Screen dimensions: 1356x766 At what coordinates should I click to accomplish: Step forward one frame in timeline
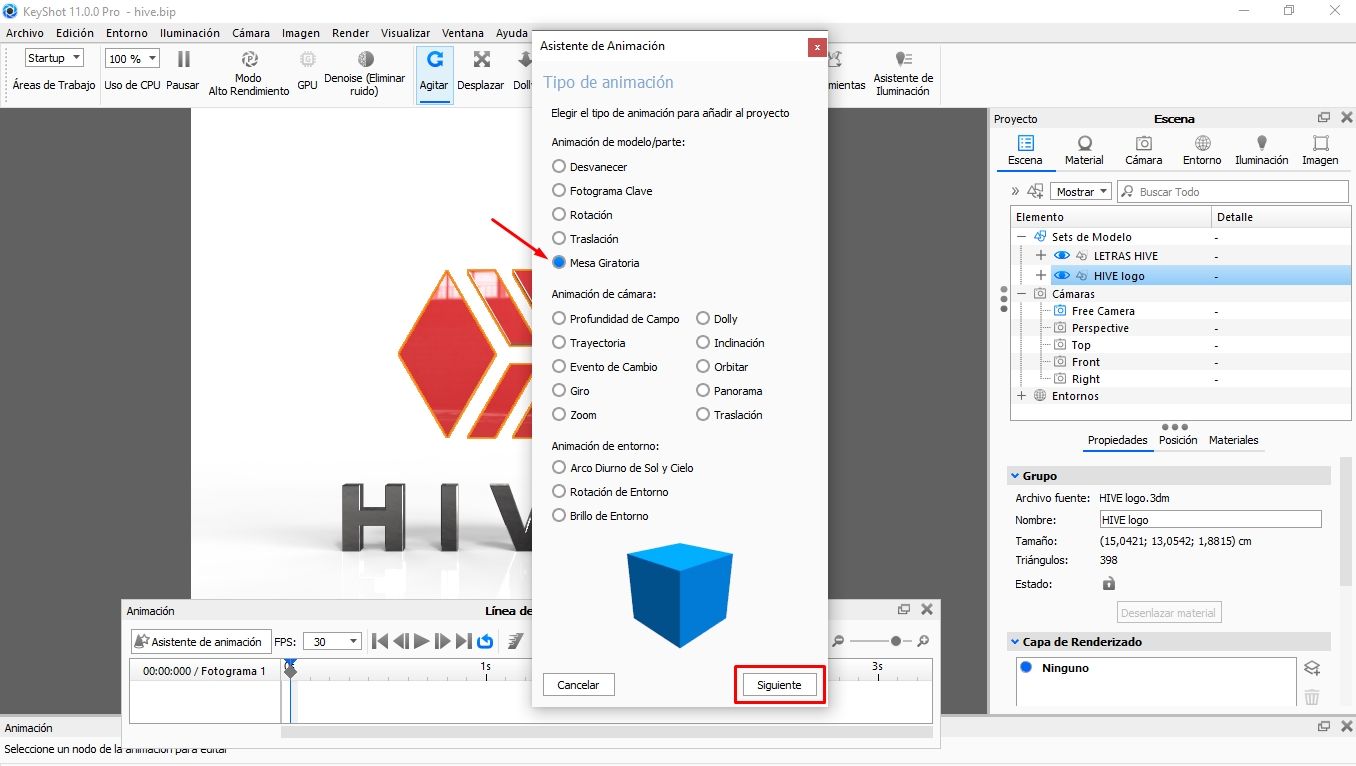[443, 642]
